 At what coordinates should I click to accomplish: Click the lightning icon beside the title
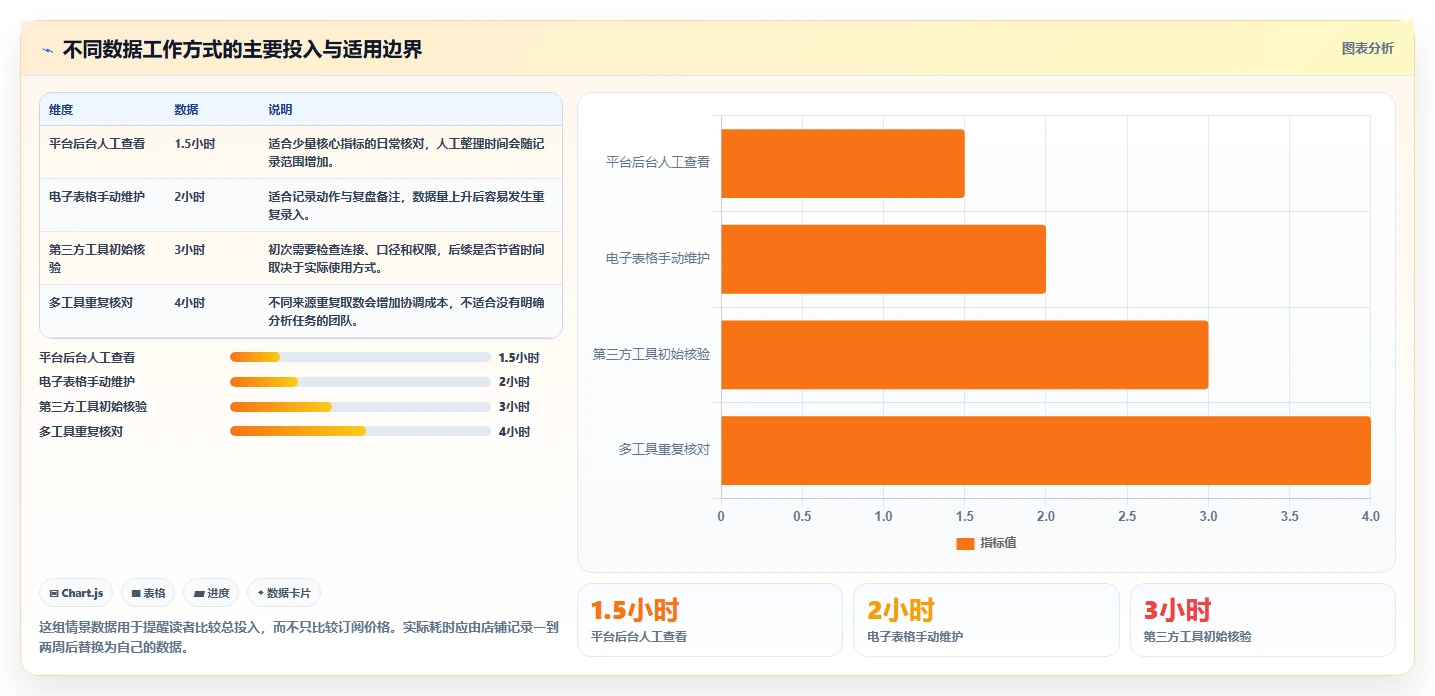point(47,50)
